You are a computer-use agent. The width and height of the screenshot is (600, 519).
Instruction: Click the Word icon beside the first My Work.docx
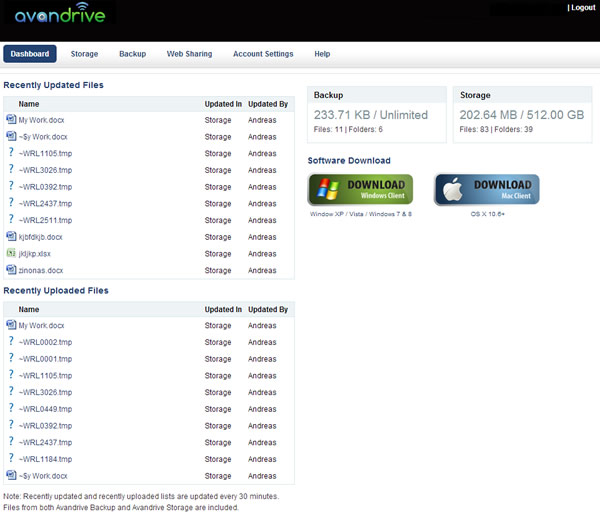click(11, 119)
